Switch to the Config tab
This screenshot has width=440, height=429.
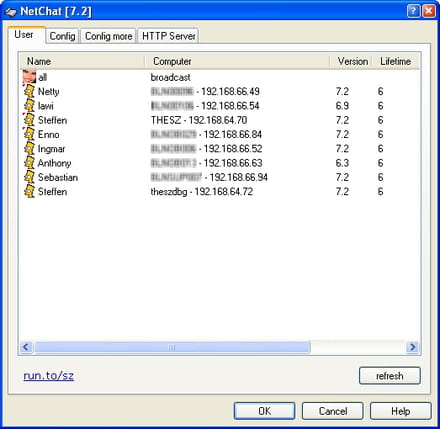tap(62, 36)
